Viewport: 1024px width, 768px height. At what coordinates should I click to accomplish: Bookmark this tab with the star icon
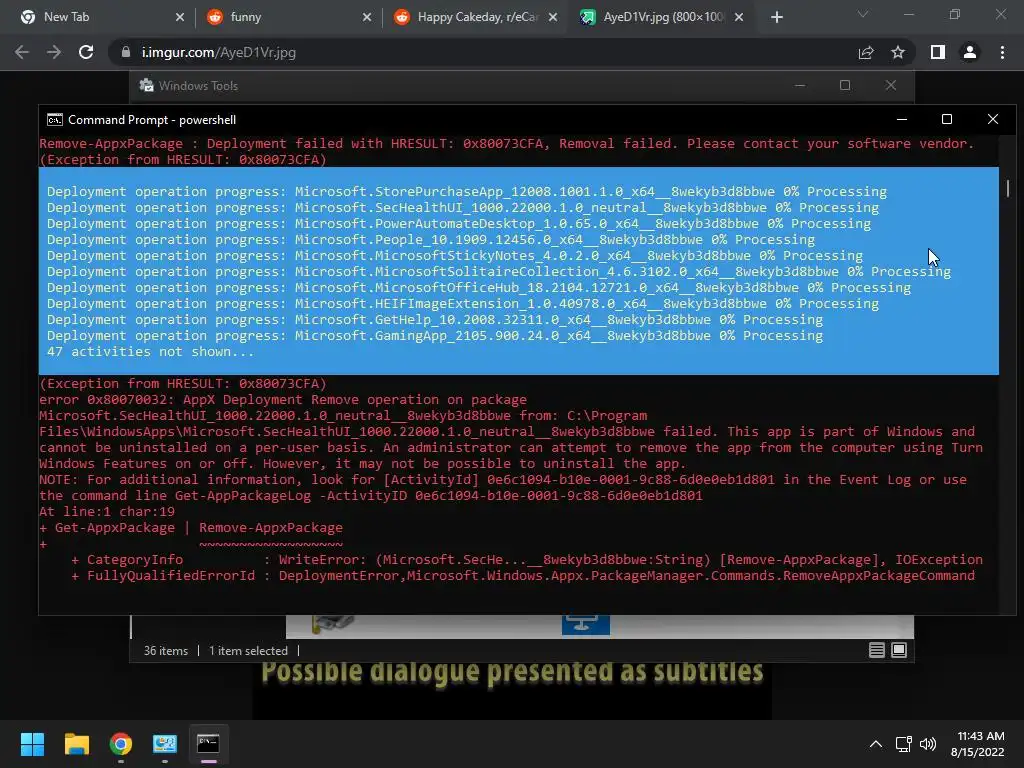[898, 52]
